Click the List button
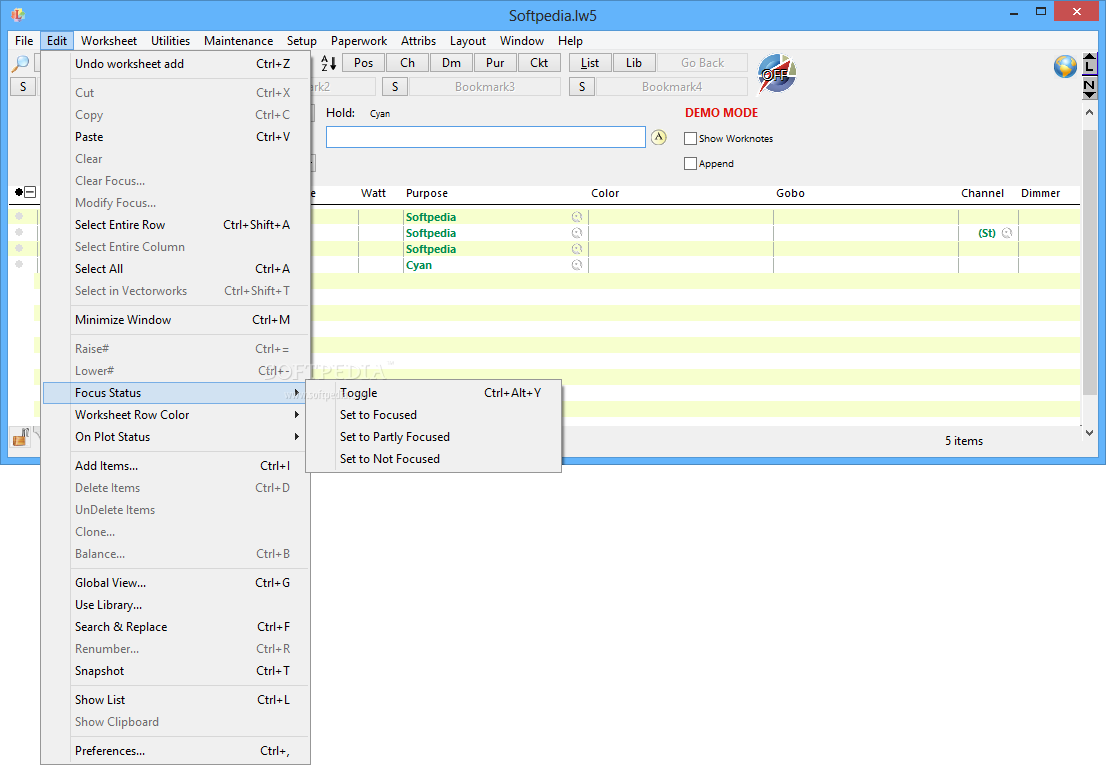This screenshot has width=1106, height=765. (590, 63)
